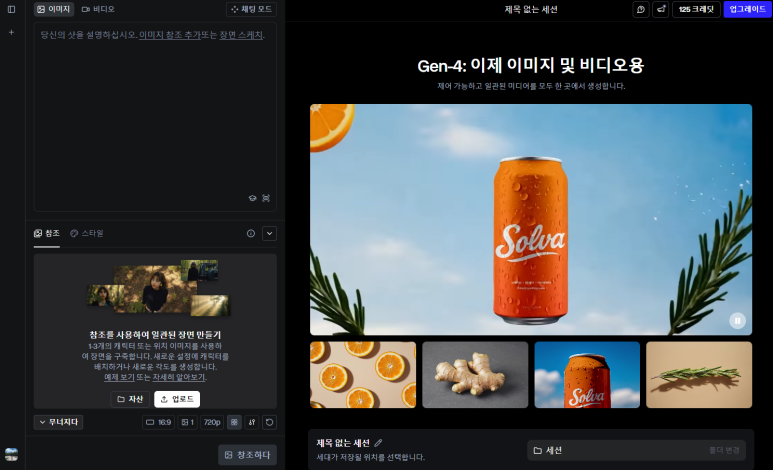Screen dimensions: 773x470
Task: Open the 세션 folder selector
Action: pos(636,450)
